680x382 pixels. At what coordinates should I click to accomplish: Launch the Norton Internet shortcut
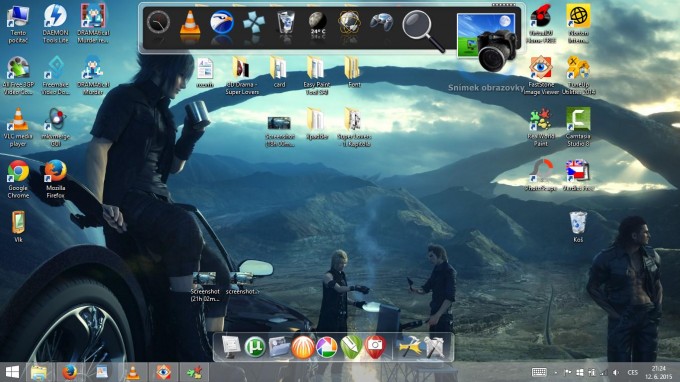578,23
